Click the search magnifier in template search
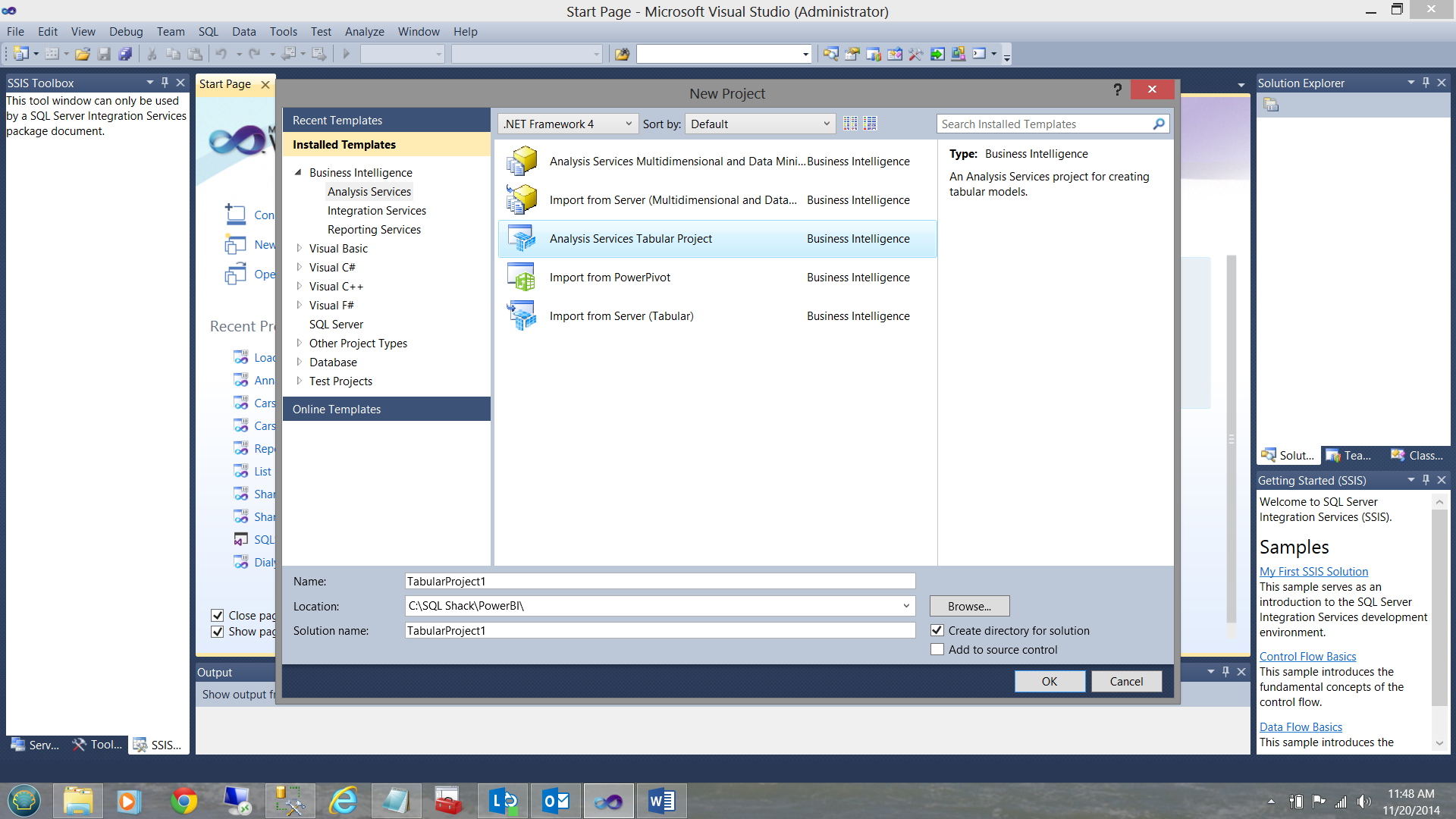 [x=1158, y=124]
